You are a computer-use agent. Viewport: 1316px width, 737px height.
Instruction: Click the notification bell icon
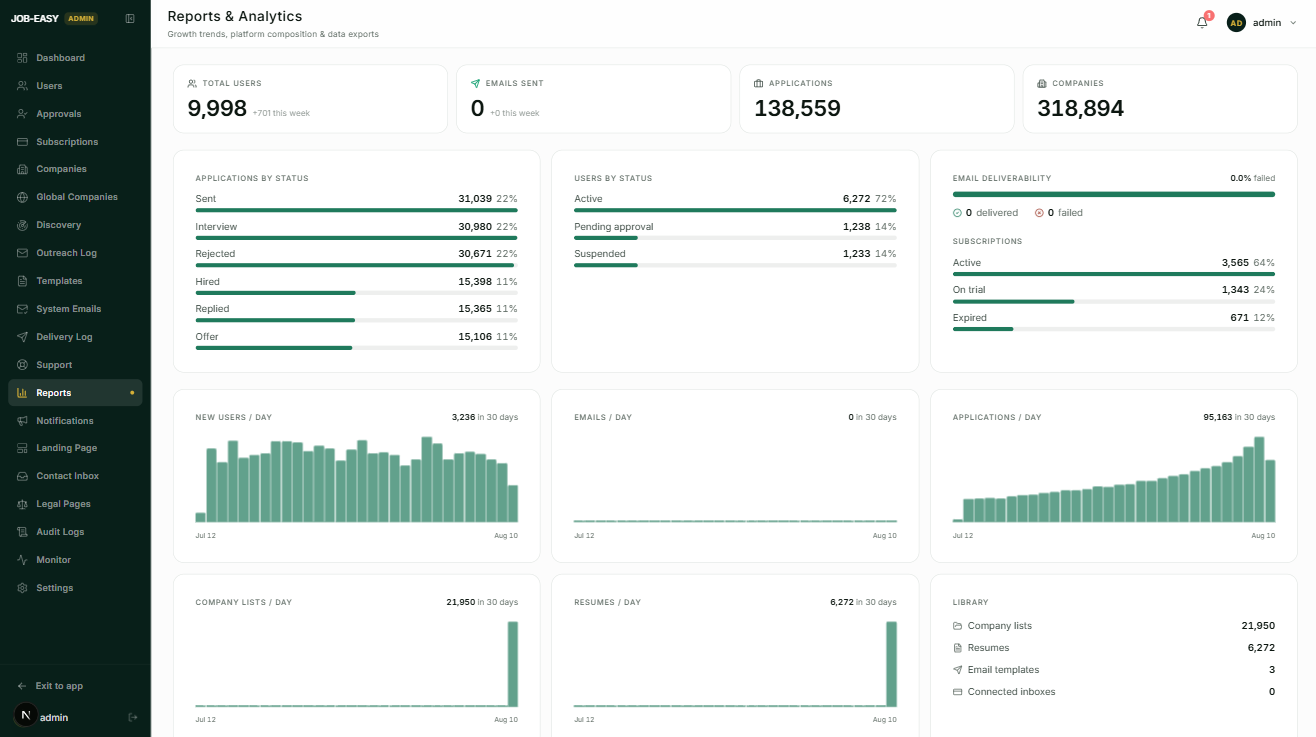[1202, 22]
